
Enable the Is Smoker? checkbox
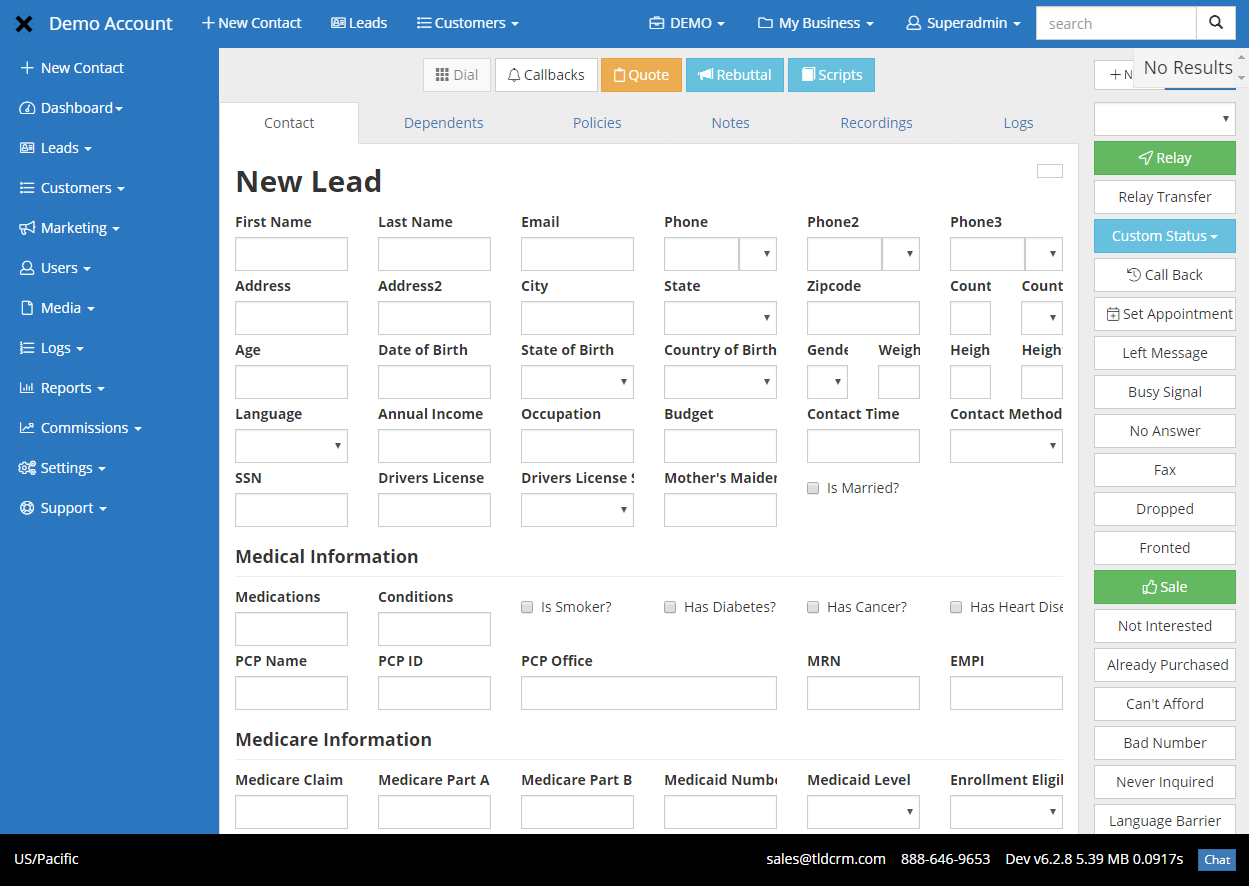[527, 606]
